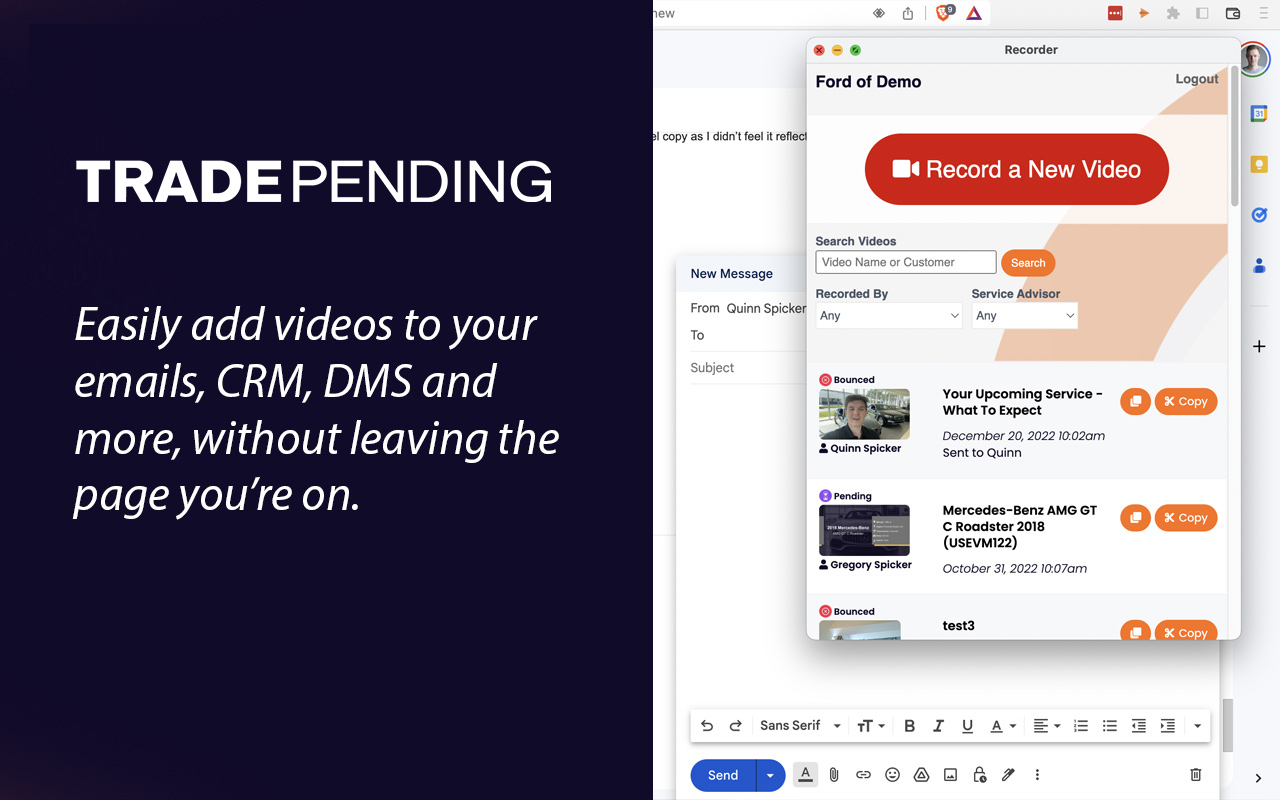Insert a photo into the message
1280x800 pixels.
[950, 774]
